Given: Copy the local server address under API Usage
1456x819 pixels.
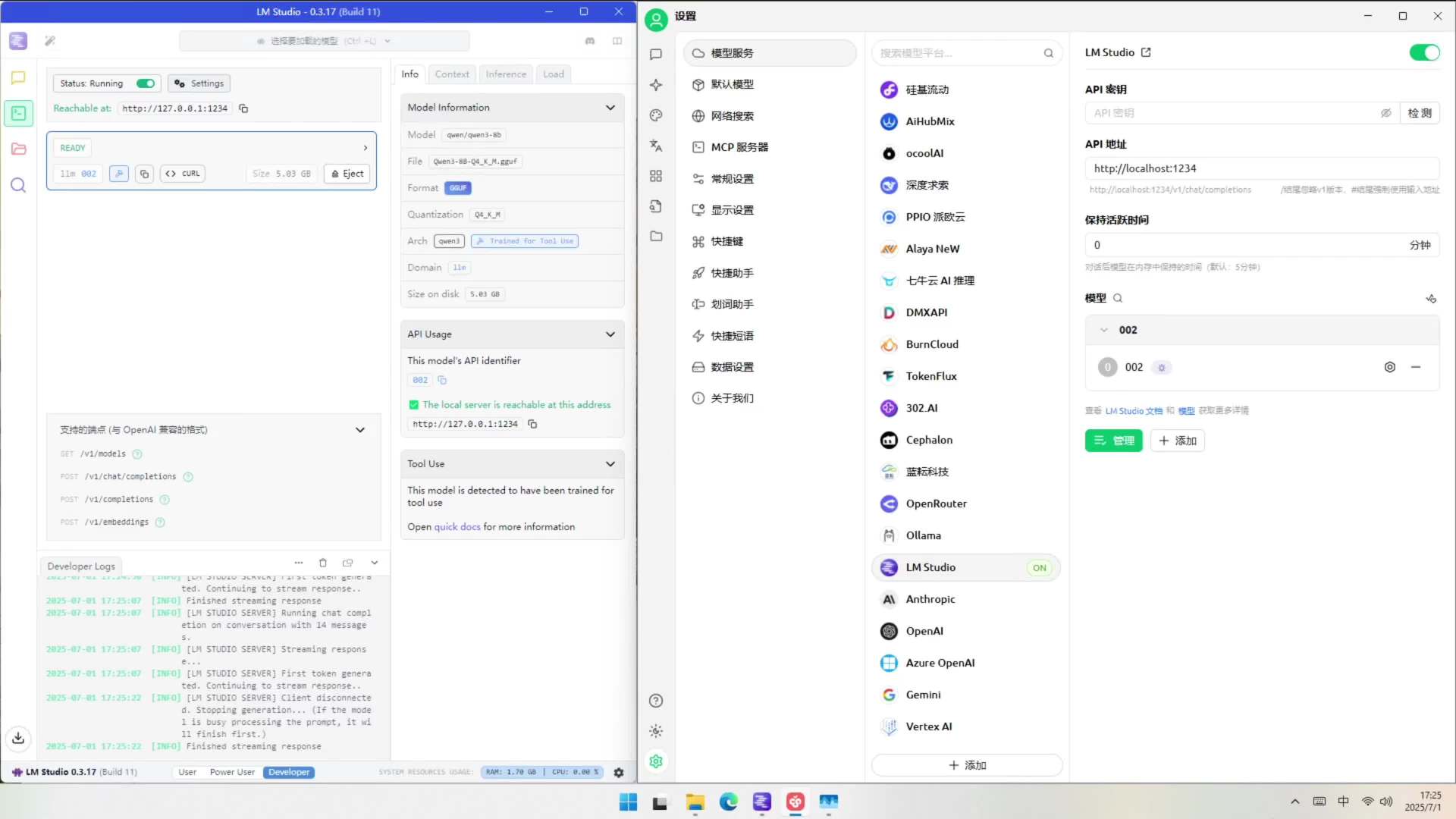Looking at the screenshot, I should [532, 424].
